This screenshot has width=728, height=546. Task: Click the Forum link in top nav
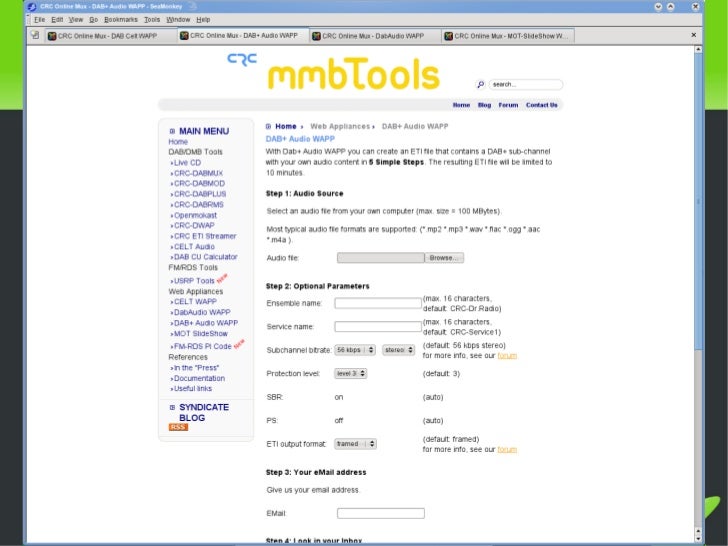508,105
